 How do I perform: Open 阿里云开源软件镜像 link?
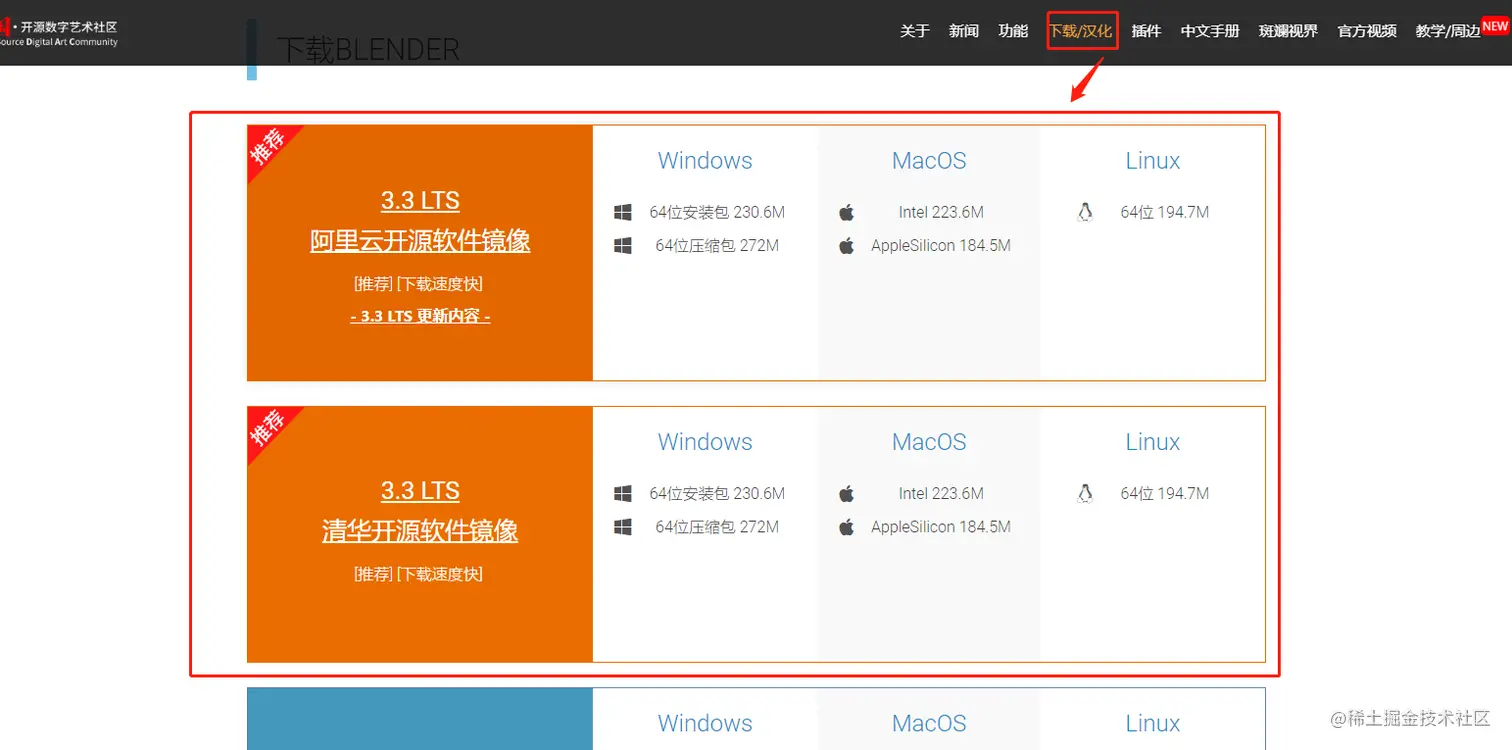click(420, 240)
